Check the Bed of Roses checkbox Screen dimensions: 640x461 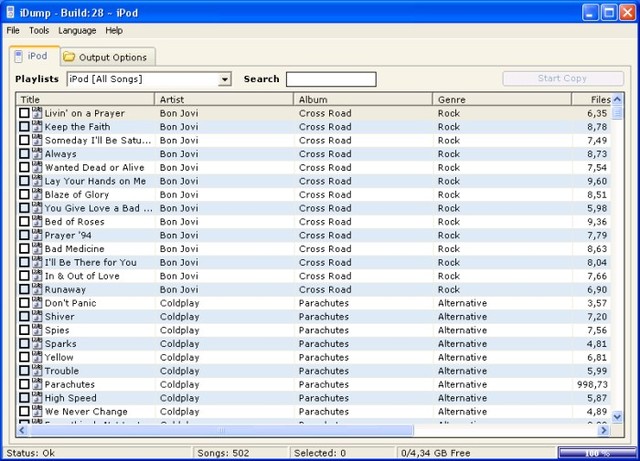coord(24,221)
